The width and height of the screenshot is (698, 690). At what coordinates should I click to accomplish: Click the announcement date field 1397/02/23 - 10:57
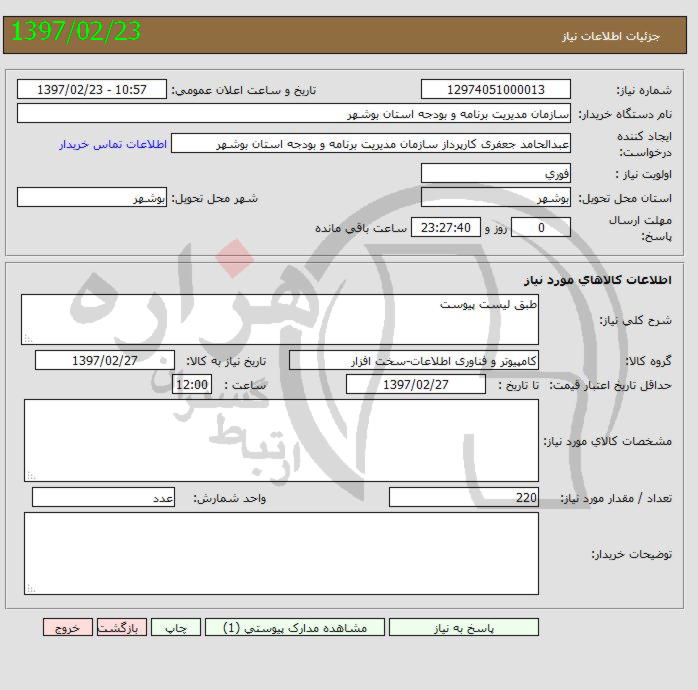[92, 89]
